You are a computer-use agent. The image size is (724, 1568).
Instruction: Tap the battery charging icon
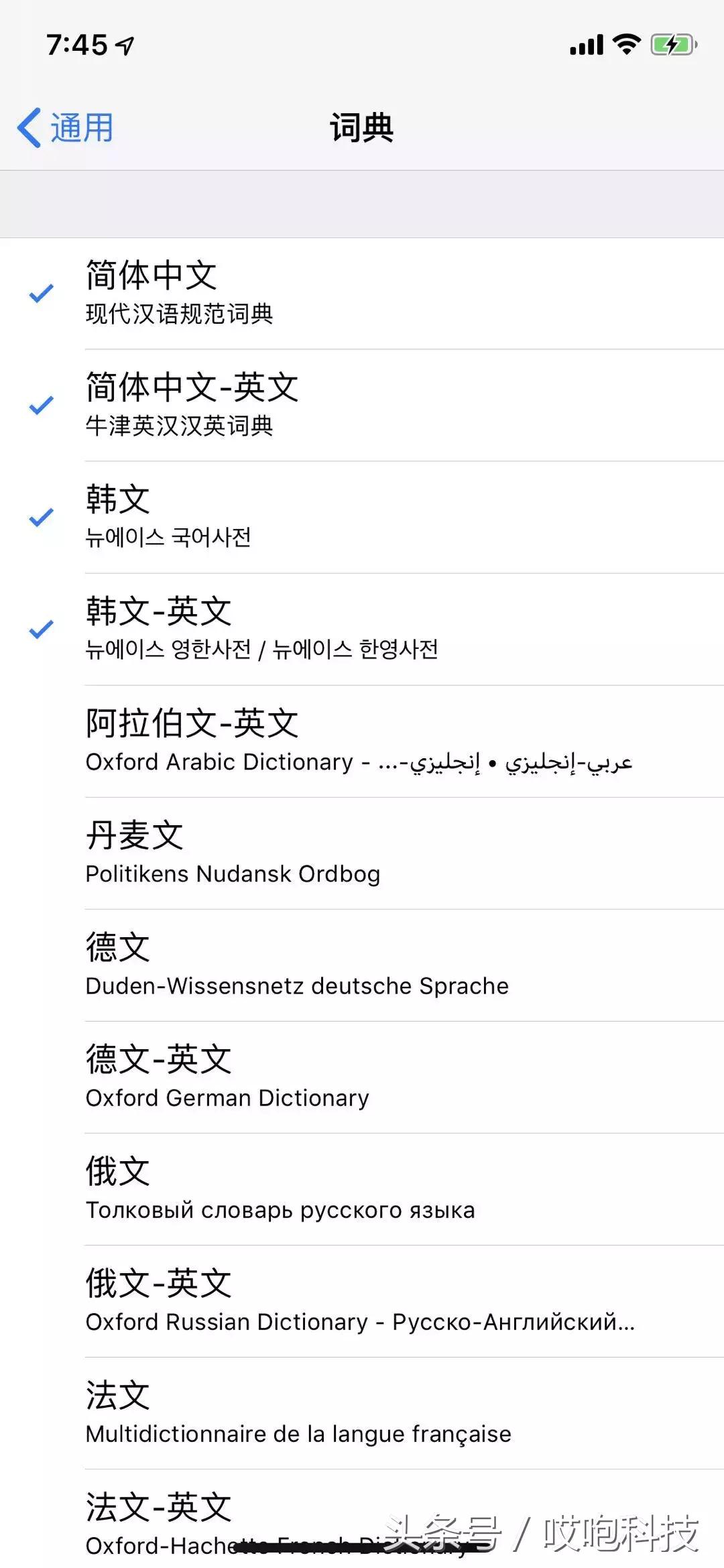(x=673, y=45)
